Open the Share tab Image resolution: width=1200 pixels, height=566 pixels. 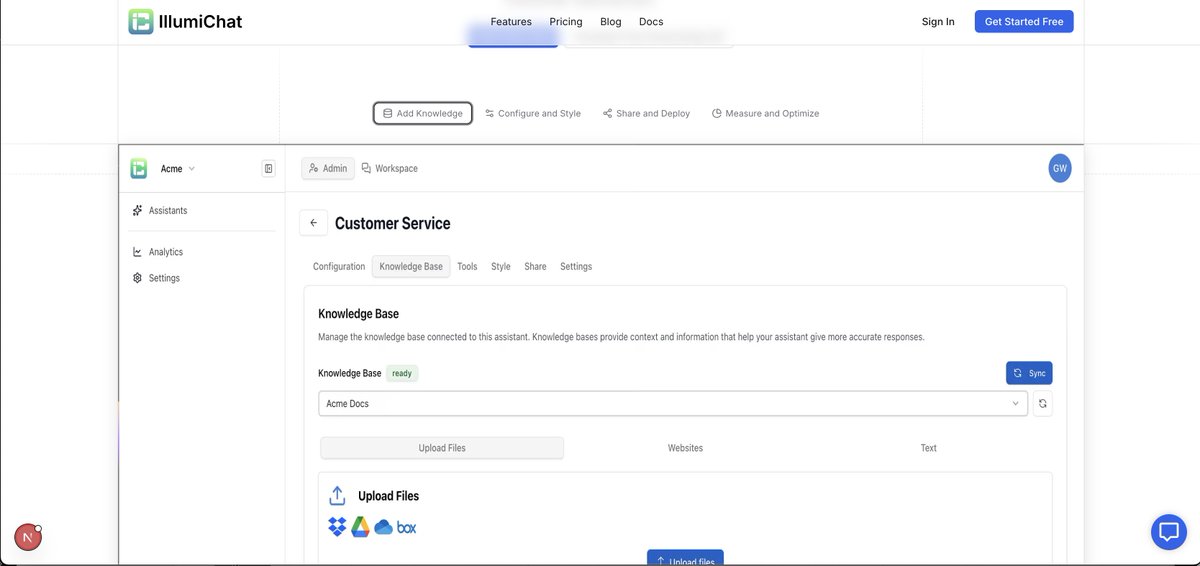click(535, 266)
